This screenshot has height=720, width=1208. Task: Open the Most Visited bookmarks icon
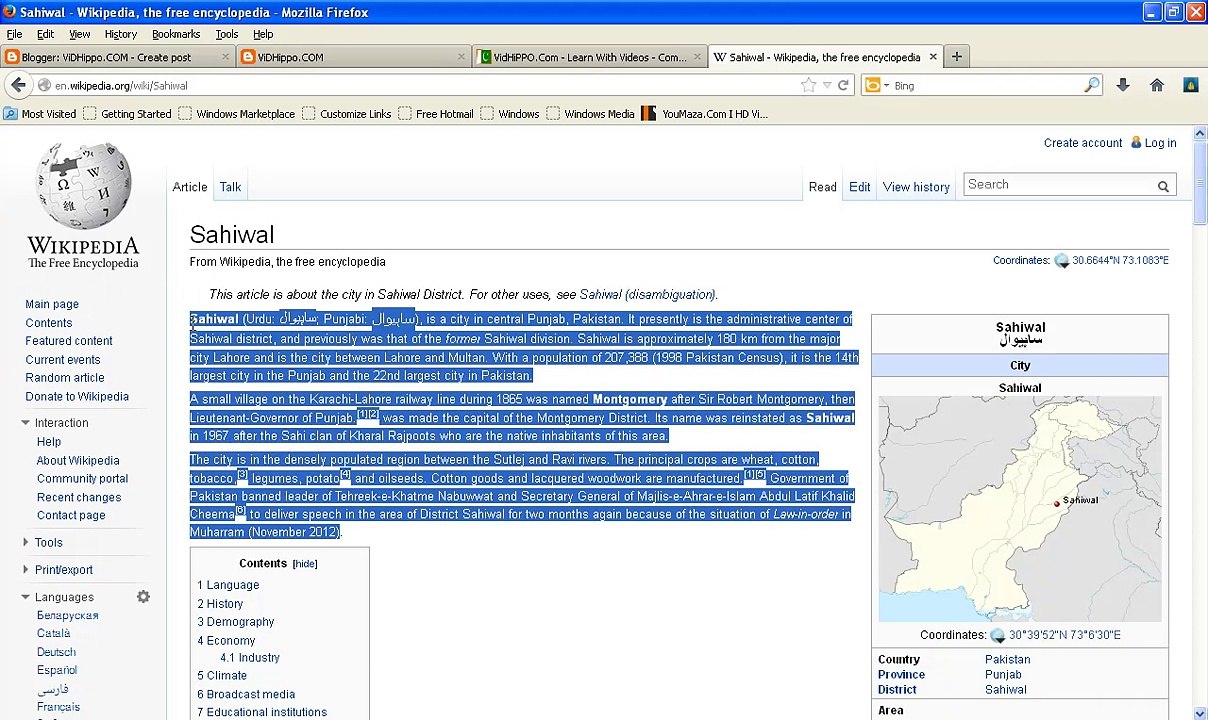pos(10,114)
